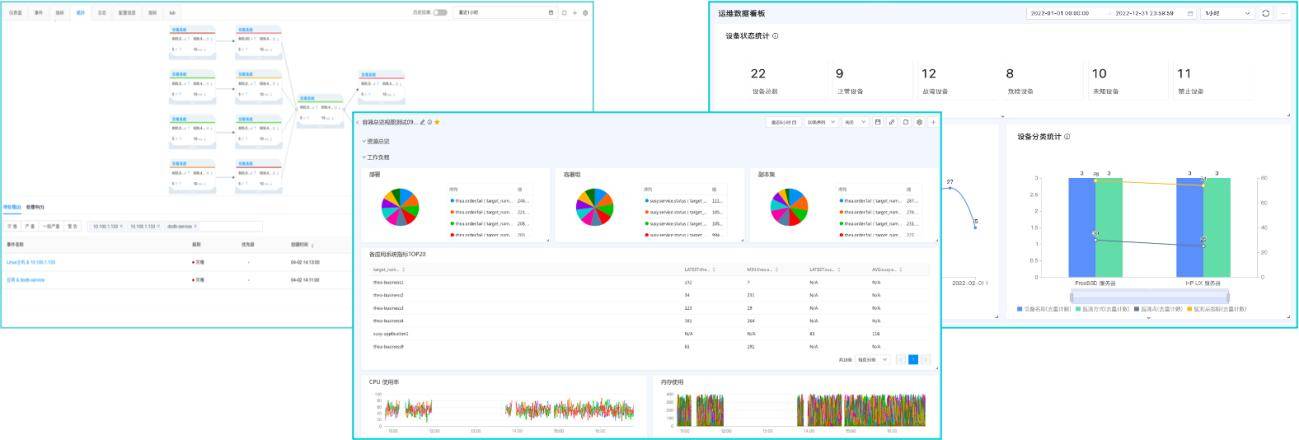The height and width of the screenshot is (440, 1299).
Task: Switch to the 配置信息 tab
Action: 127,13
